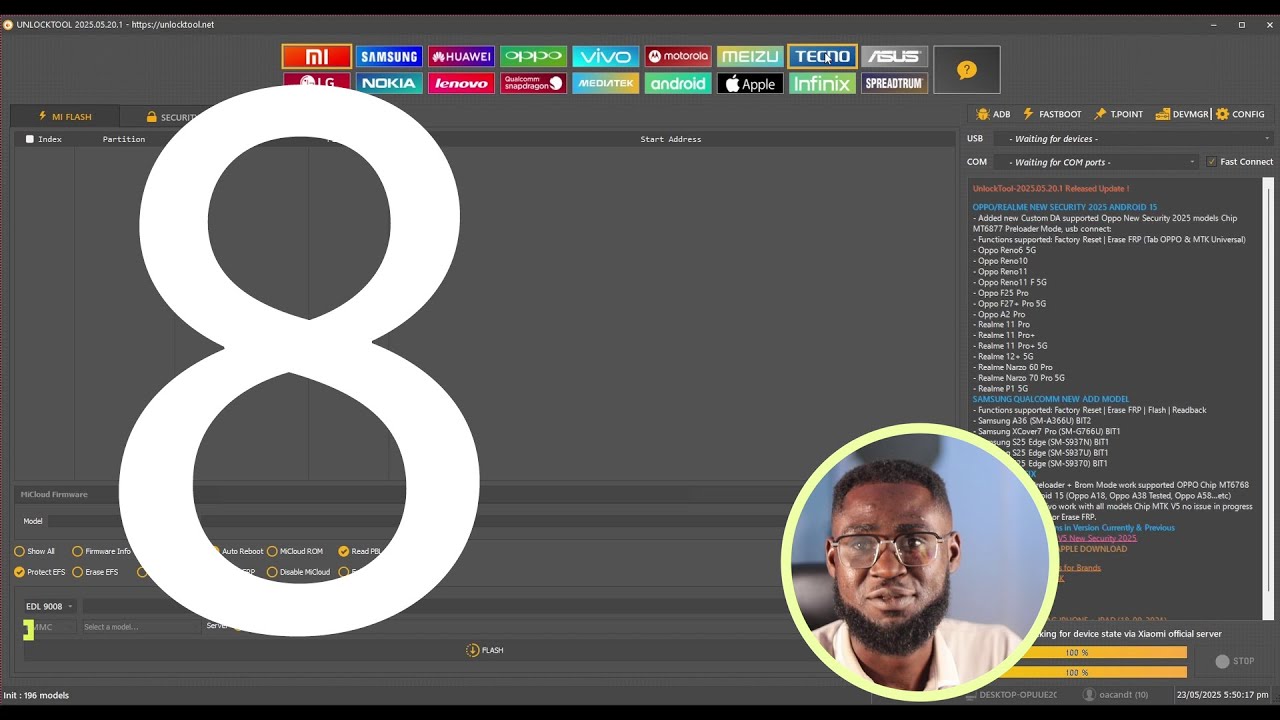Select the MediaTek logo
The width and height of the screenshot is (1280, 720).
click(605, 83)
